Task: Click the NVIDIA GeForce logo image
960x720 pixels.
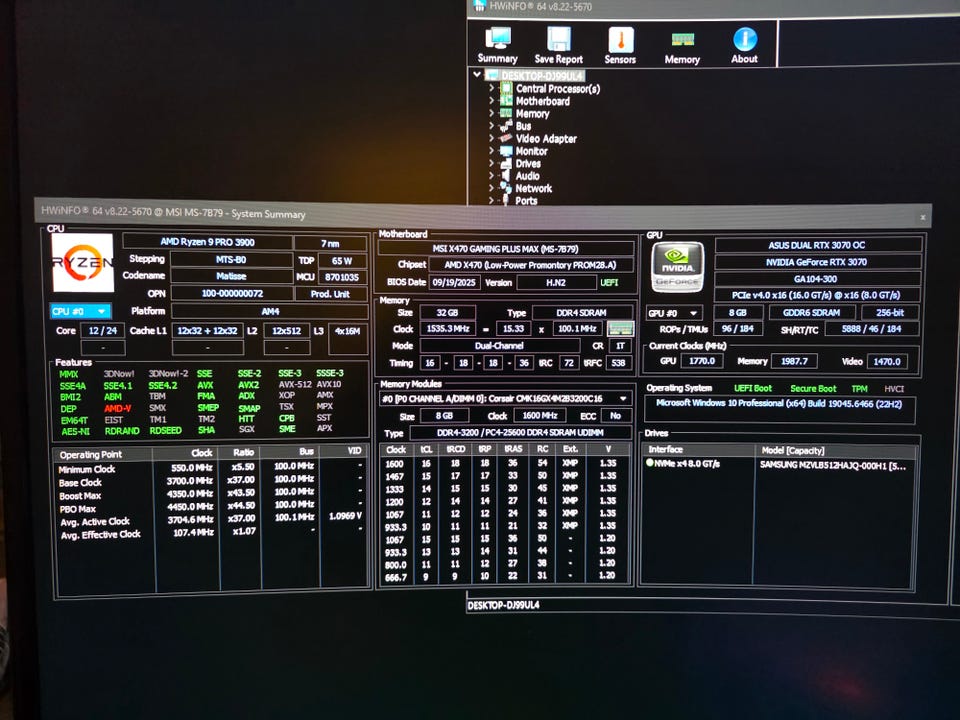Action: point(678,266)
